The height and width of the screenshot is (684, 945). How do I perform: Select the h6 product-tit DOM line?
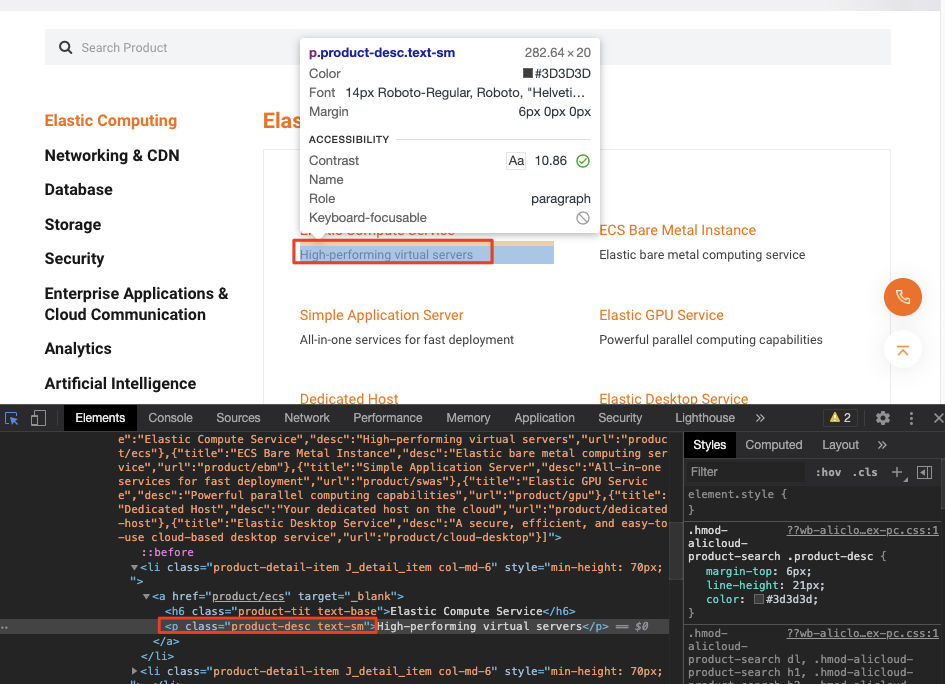coord(370,611)
